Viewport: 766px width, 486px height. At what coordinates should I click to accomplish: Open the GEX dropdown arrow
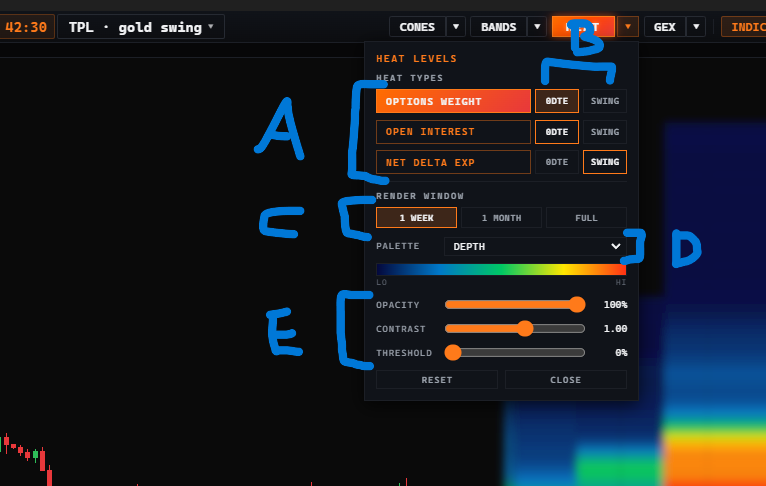[x=696, y=27]
